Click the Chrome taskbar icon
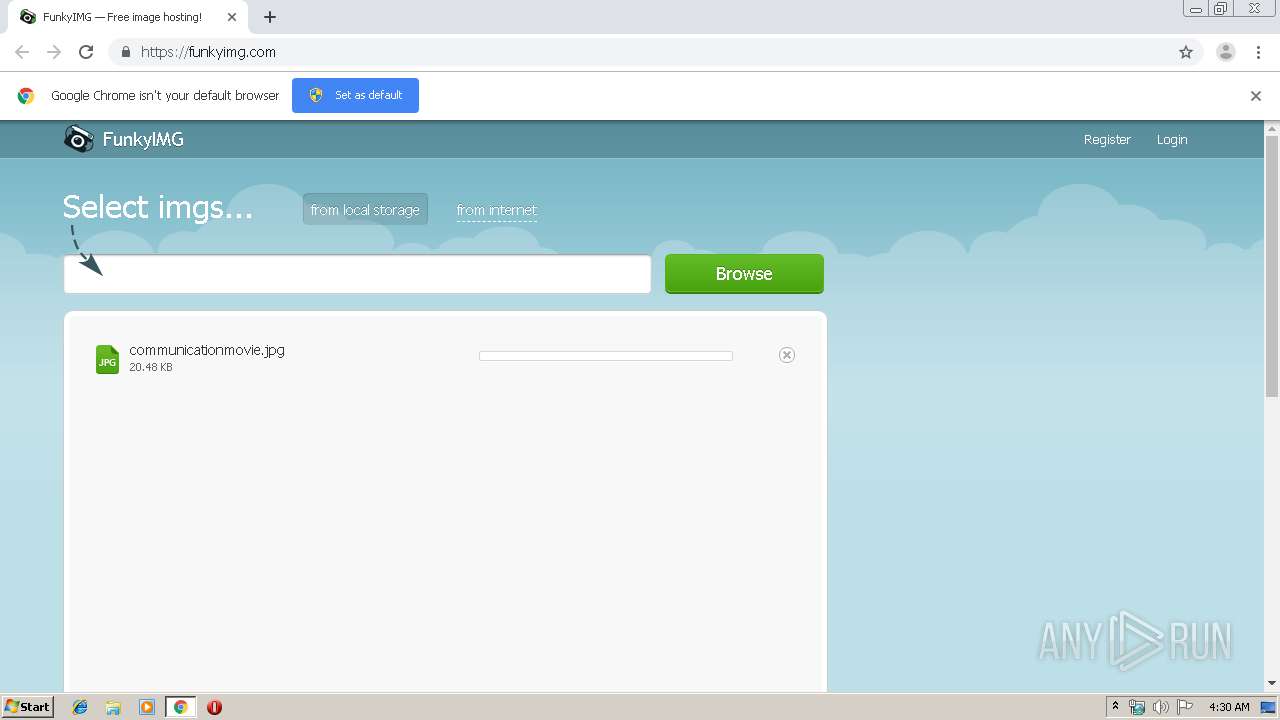Screen dimensions: 1280x720 pyautogui.click(x=180, y=707)
